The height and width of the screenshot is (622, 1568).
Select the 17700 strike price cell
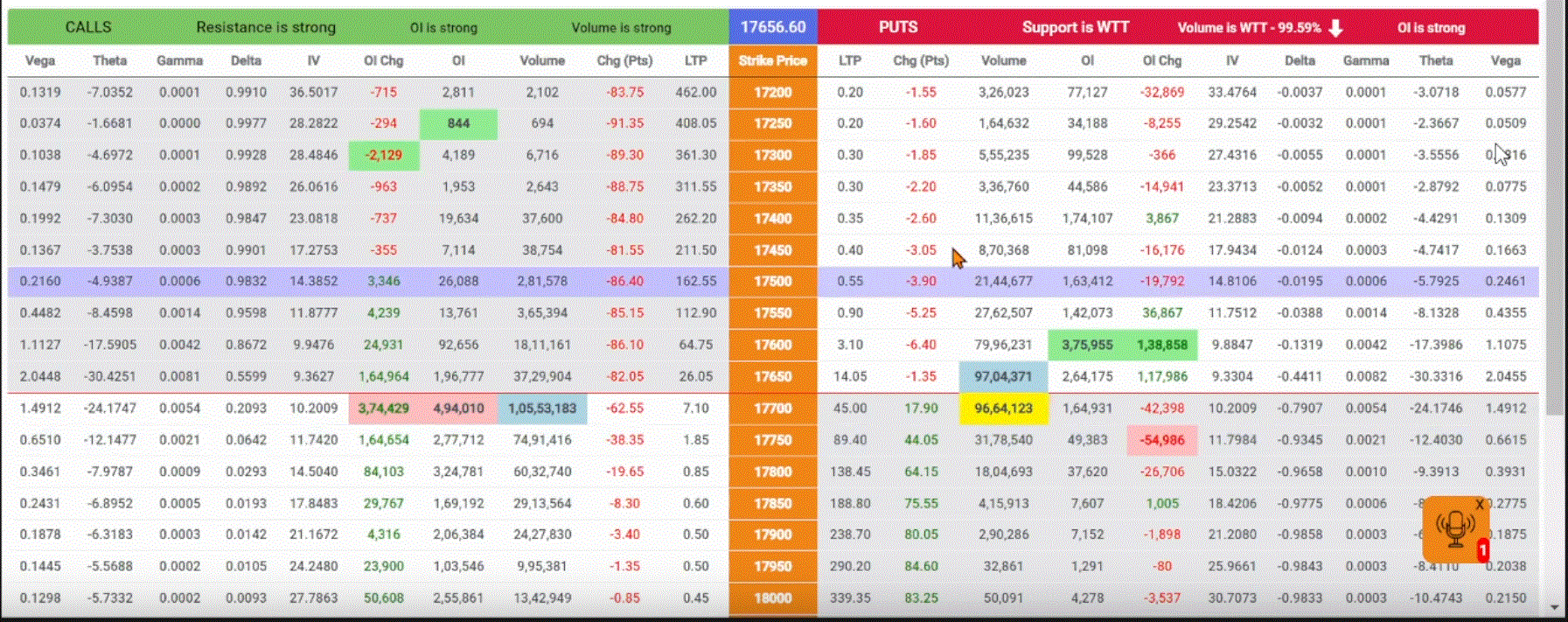click(x=772, y=409)
